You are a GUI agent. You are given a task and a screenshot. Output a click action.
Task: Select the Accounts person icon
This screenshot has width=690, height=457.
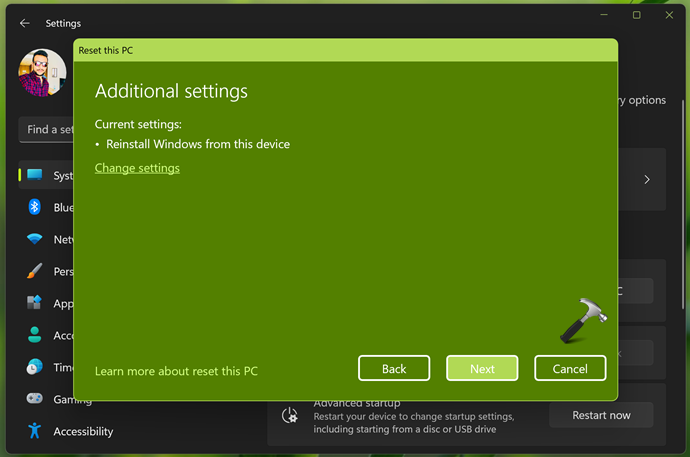[35, 335]
